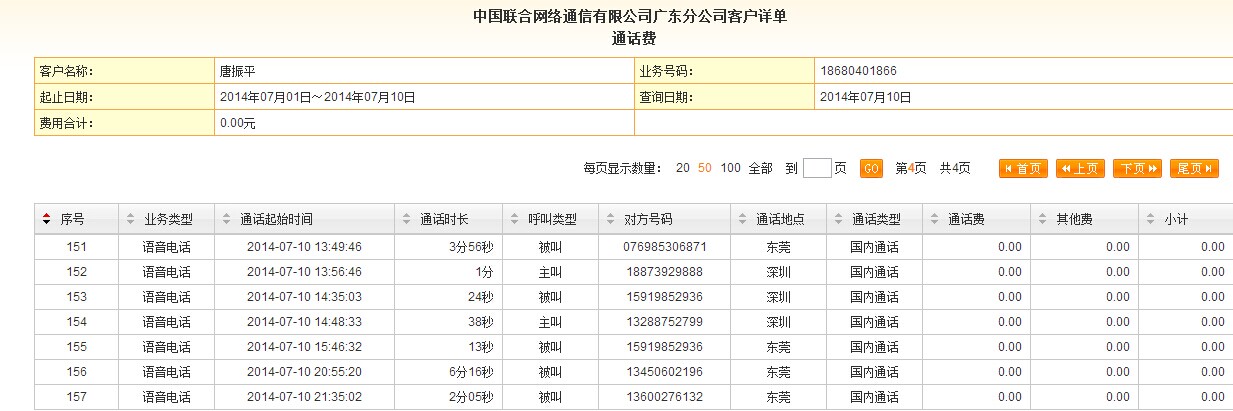Go to previous page with 上页 button
This screenshot has height=411, width=1233.
[1080, 169]
